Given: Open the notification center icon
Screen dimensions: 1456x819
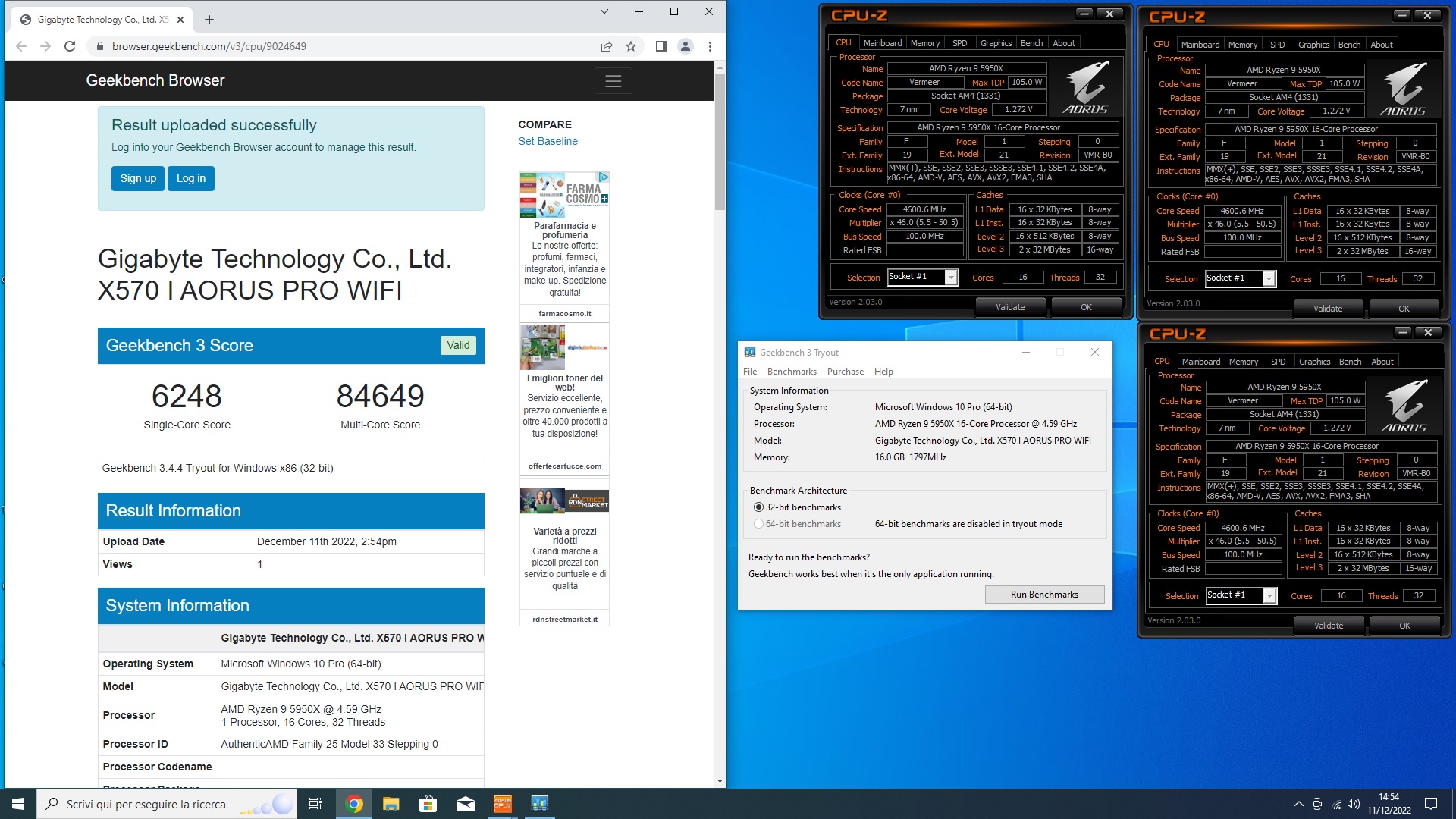Looking at the screenshot, I should (1431, 804).
